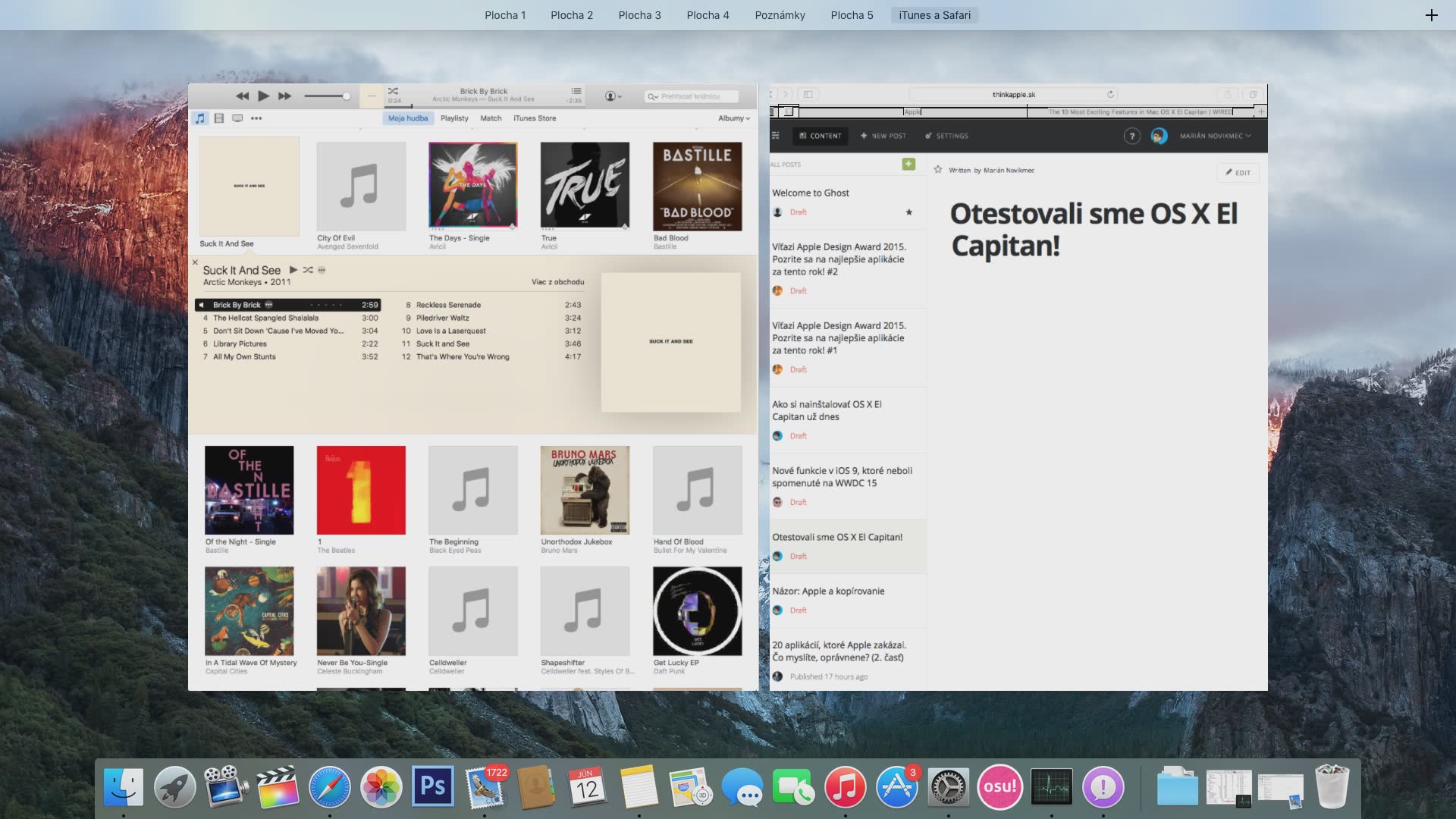Toggle the featured star beside Written by

click(x=938, y=170)
